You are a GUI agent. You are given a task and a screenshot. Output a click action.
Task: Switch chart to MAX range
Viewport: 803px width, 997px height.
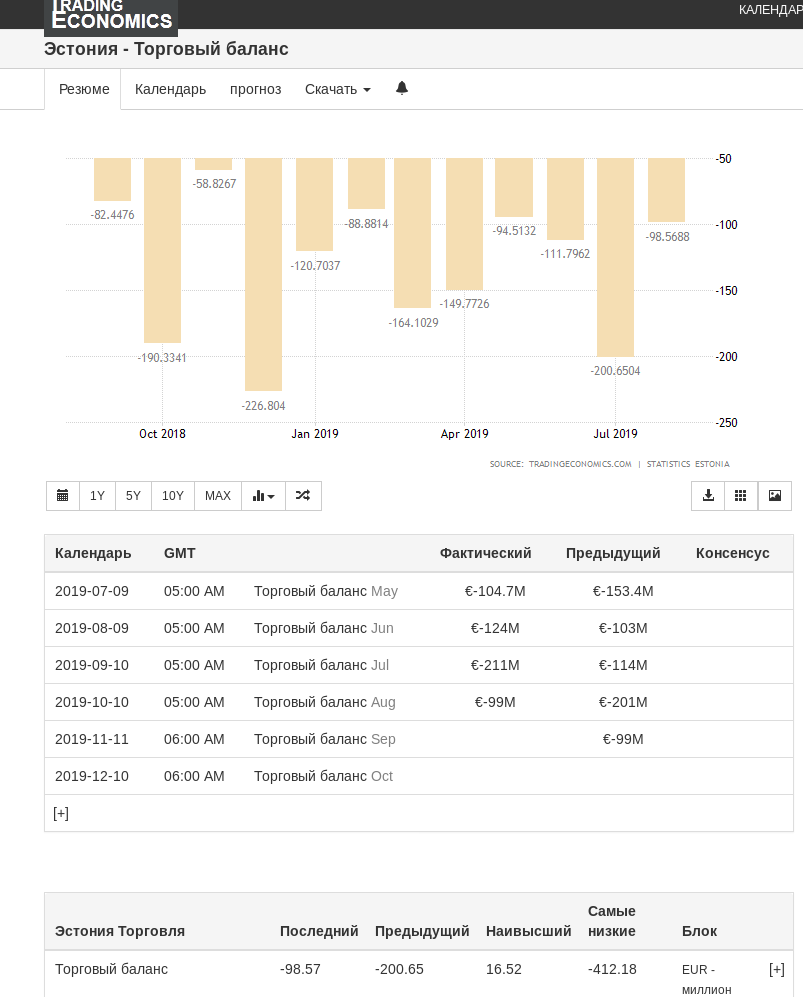coord(218,496)
